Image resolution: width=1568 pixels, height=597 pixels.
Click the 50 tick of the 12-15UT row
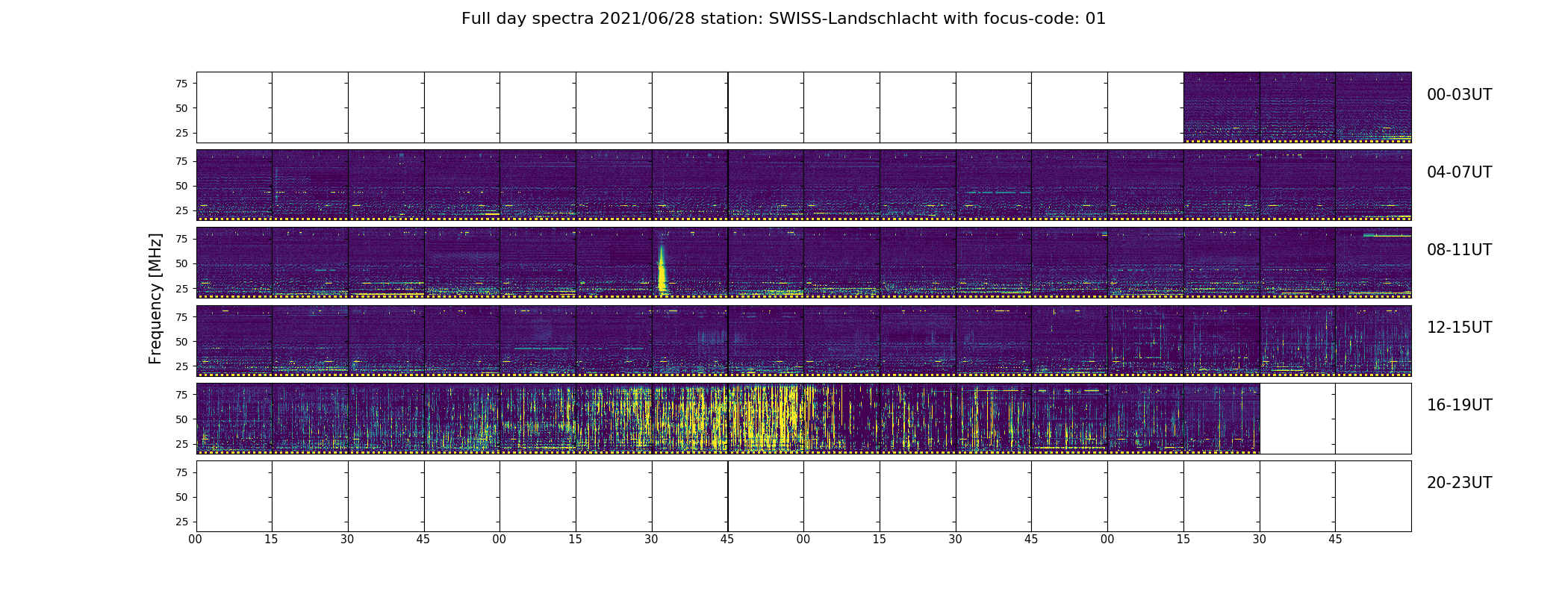(x=181, y=342)
